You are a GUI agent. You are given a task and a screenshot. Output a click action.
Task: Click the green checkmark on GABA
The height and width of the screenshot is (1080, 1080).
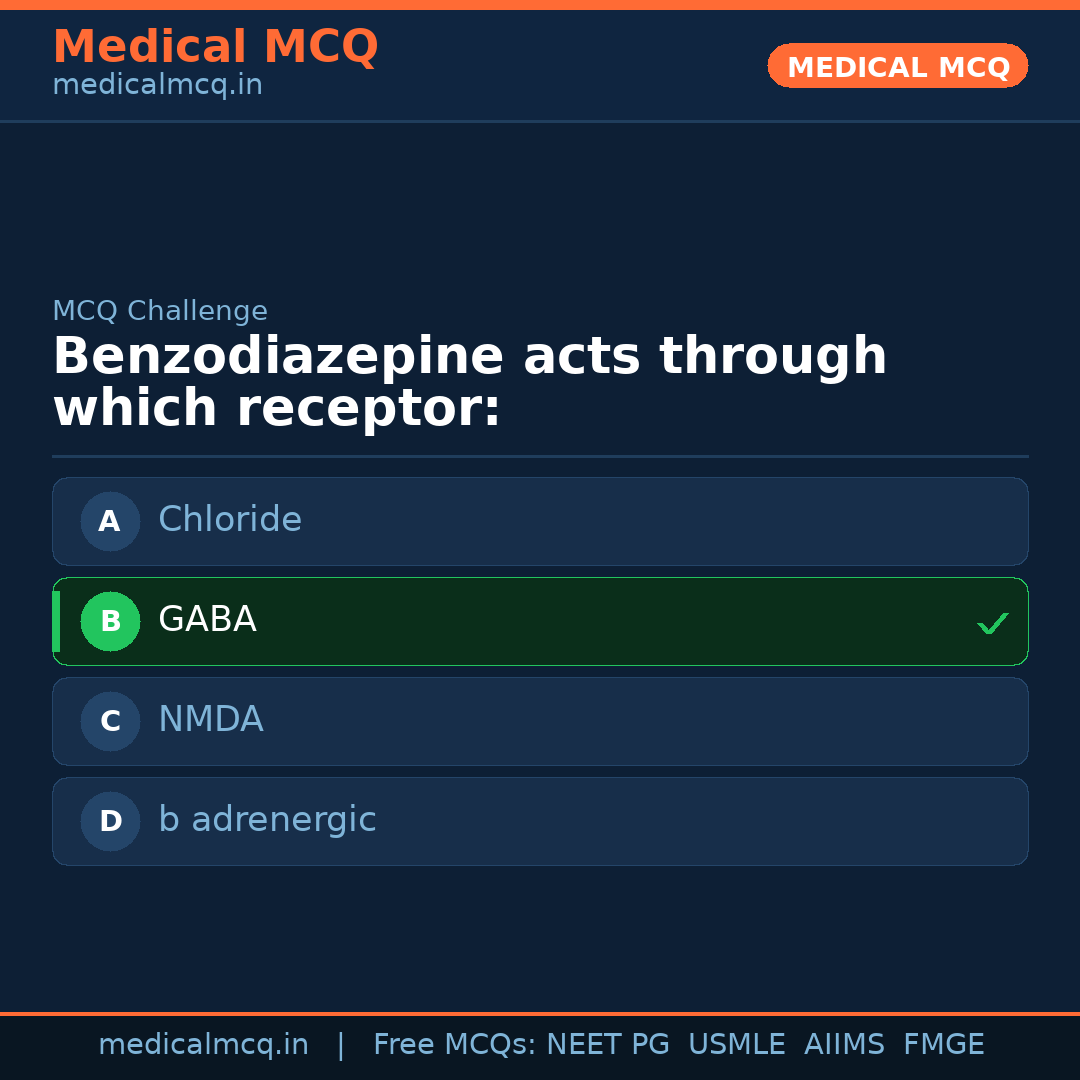click(x=992, y=623)
